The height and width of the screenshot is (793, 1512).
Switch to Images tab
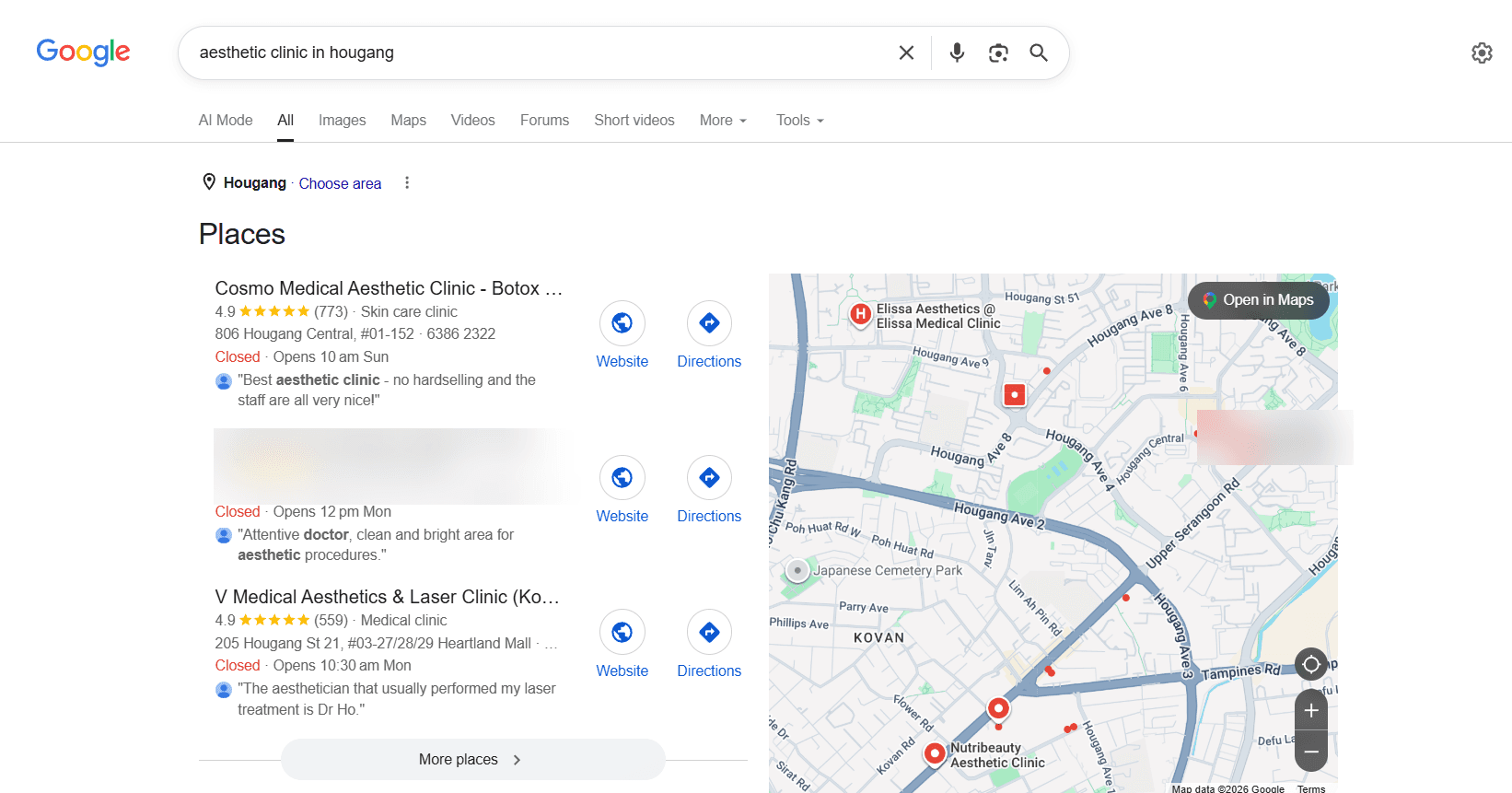(342, 121)
